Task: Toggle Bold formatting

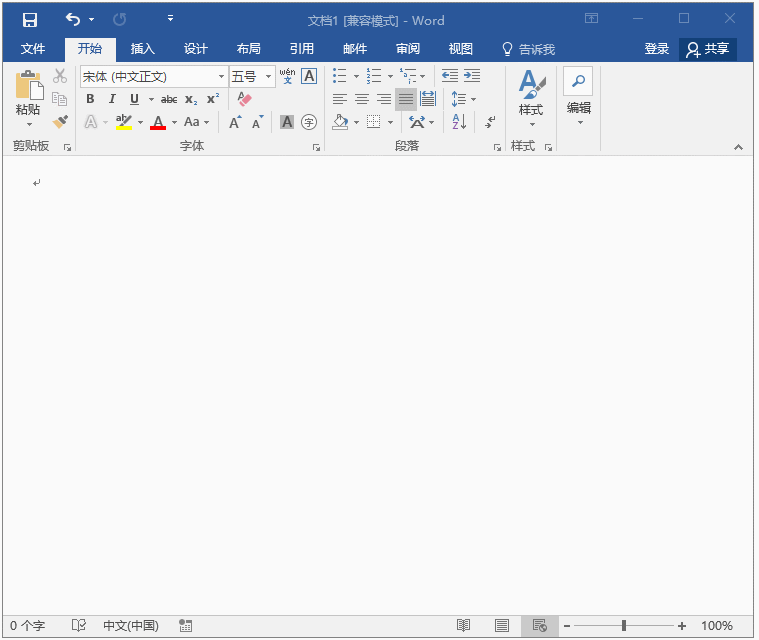Action: [x=90, y=99]
